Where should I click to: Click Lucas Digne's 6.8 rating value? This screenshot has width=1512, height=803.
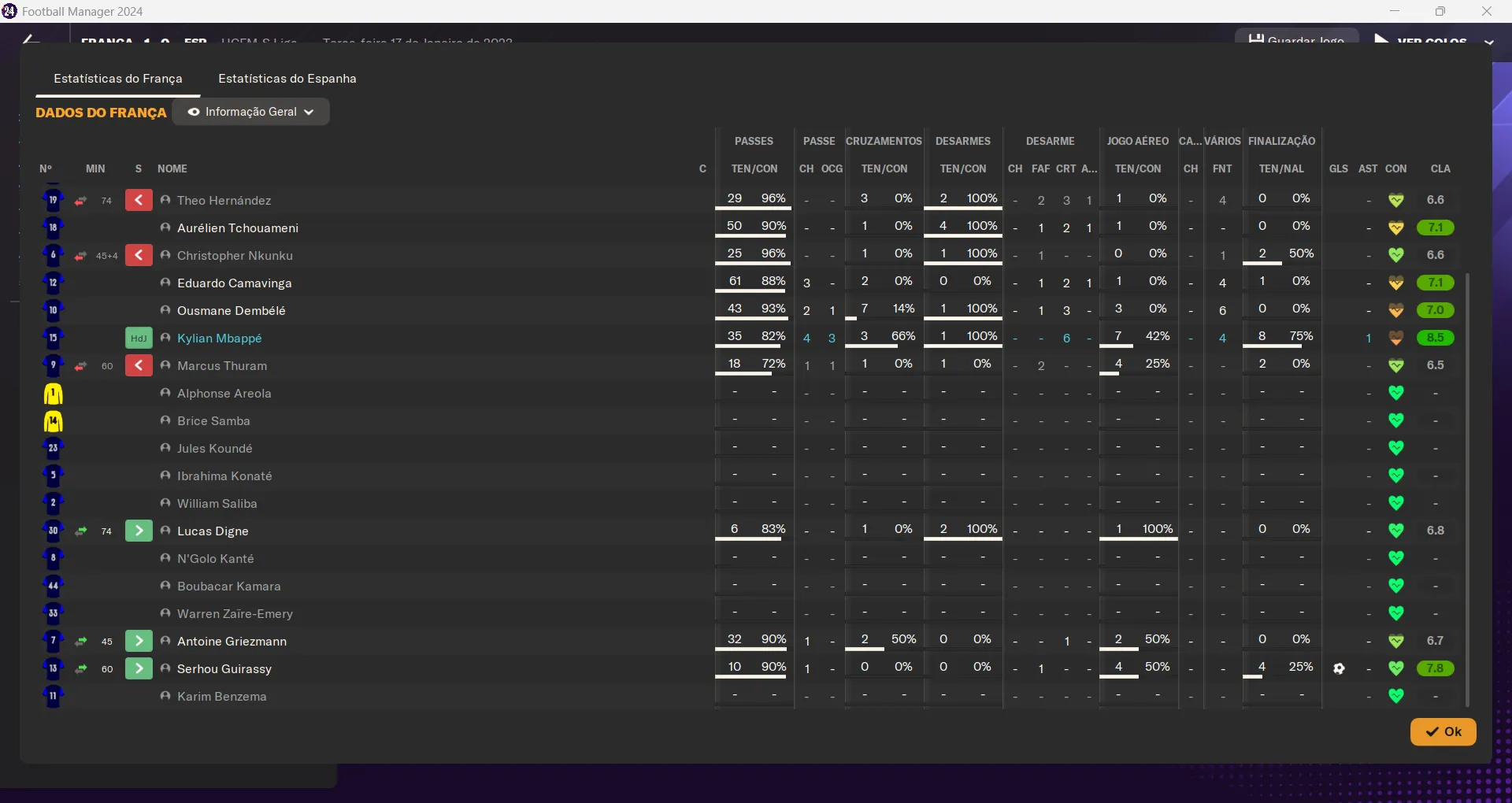pyautogui.click(x=1436, y=531)
